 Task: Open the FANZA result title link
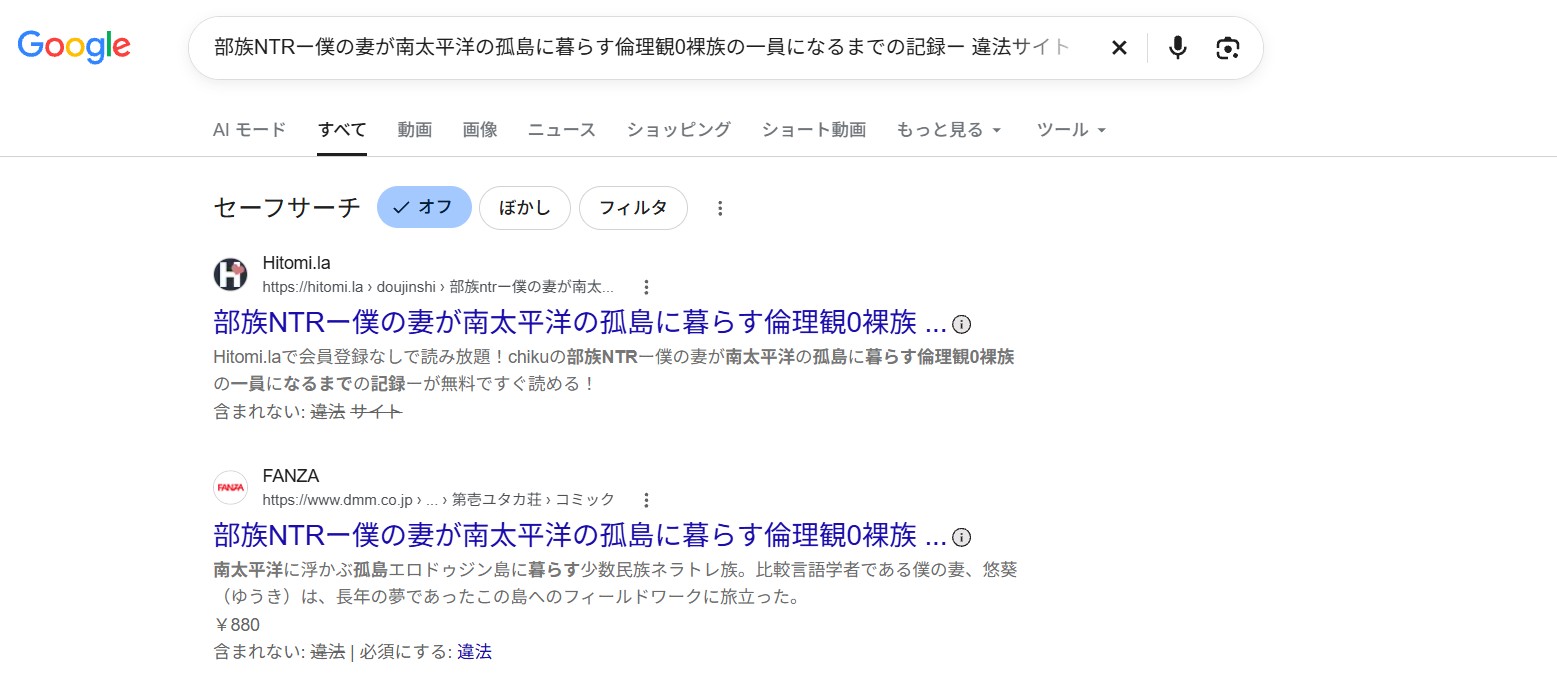(x=579, y=536)
